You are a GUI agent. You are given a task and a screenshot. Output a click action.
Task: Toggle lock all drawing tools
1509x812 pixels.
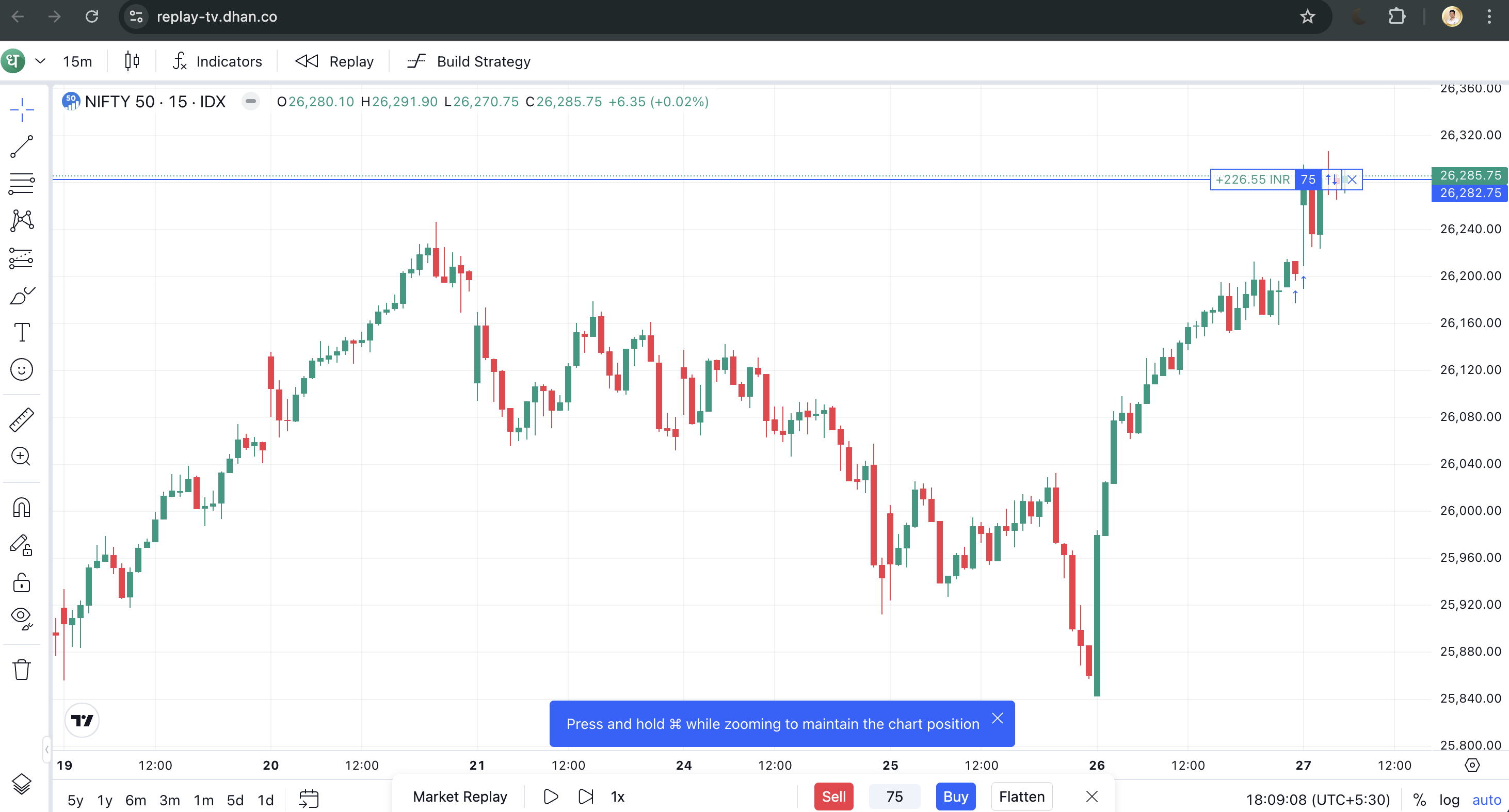(x=22, y=582)
